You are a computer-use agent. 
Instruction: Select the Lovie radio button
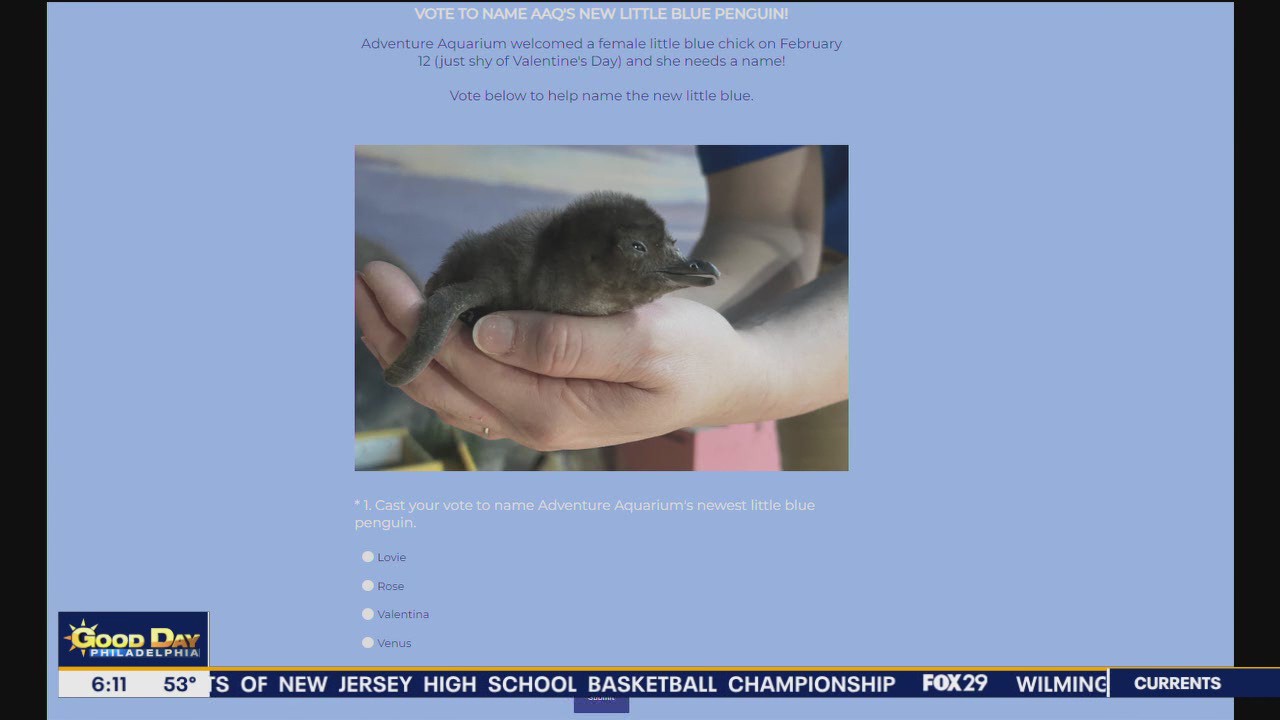[368, 557]
